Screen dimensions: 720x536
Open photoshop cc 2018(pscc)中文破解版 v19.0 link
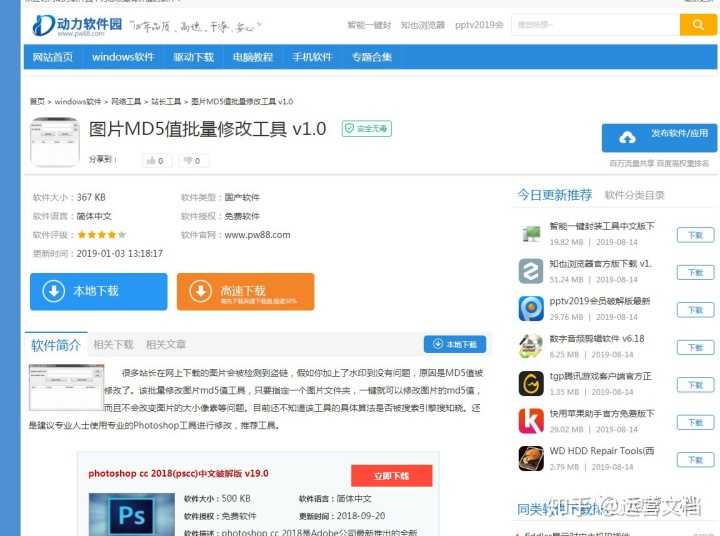click(178, 474)
